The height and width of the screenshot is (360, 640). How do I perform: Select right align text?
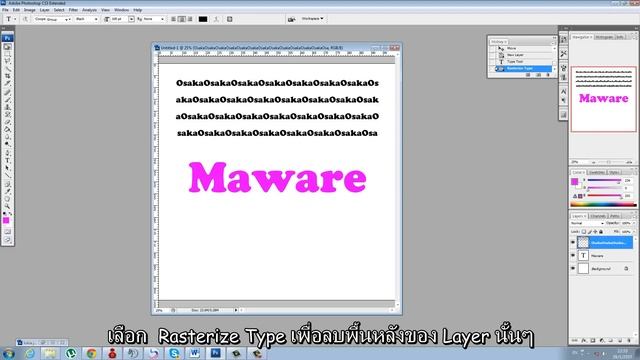[x=190, y=19]
